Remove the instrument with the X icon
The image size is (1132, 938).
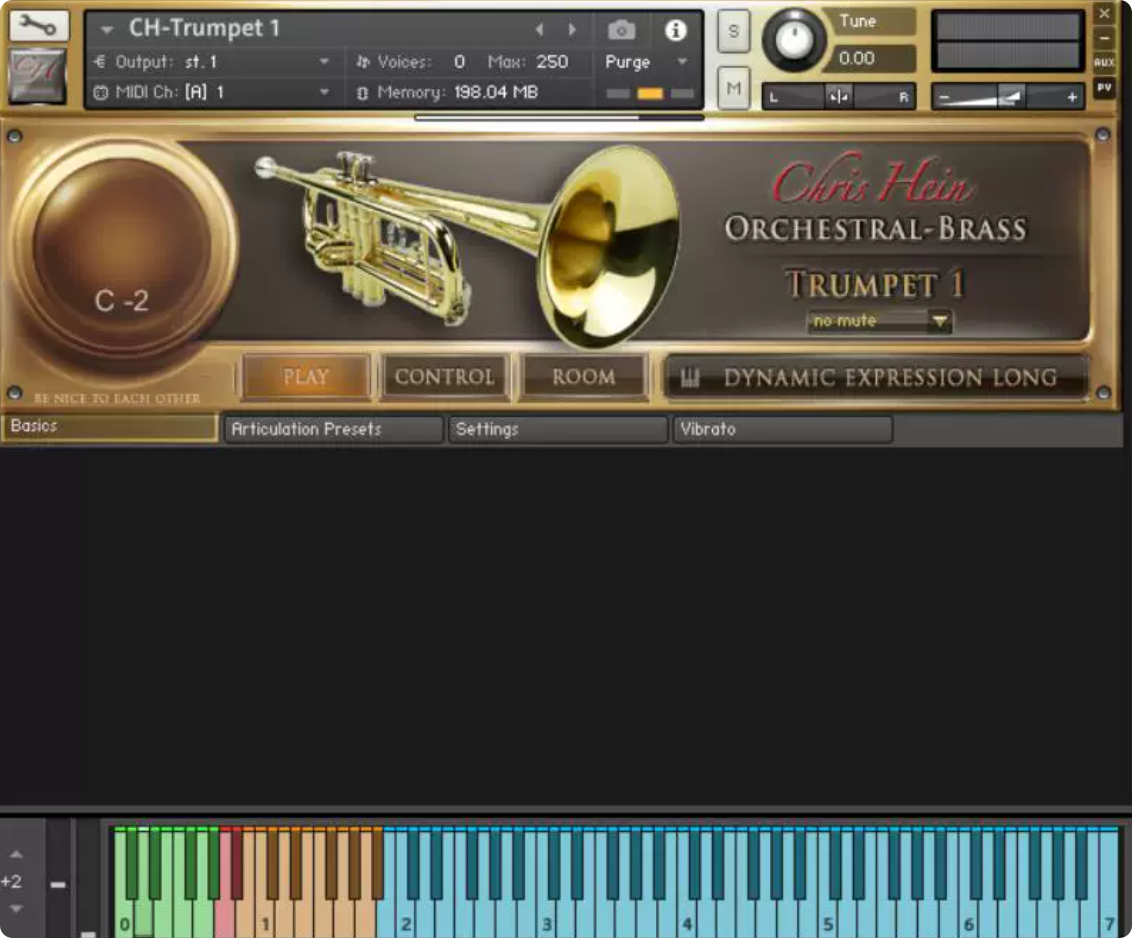(x=1104, y=13)
